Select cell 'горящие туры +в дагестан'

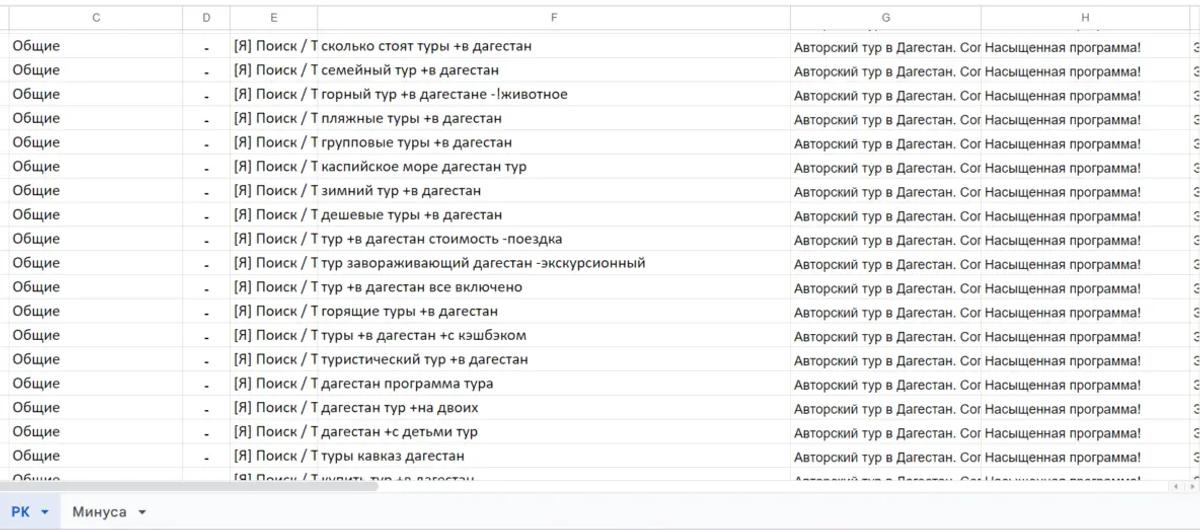(x=554, y=311)
